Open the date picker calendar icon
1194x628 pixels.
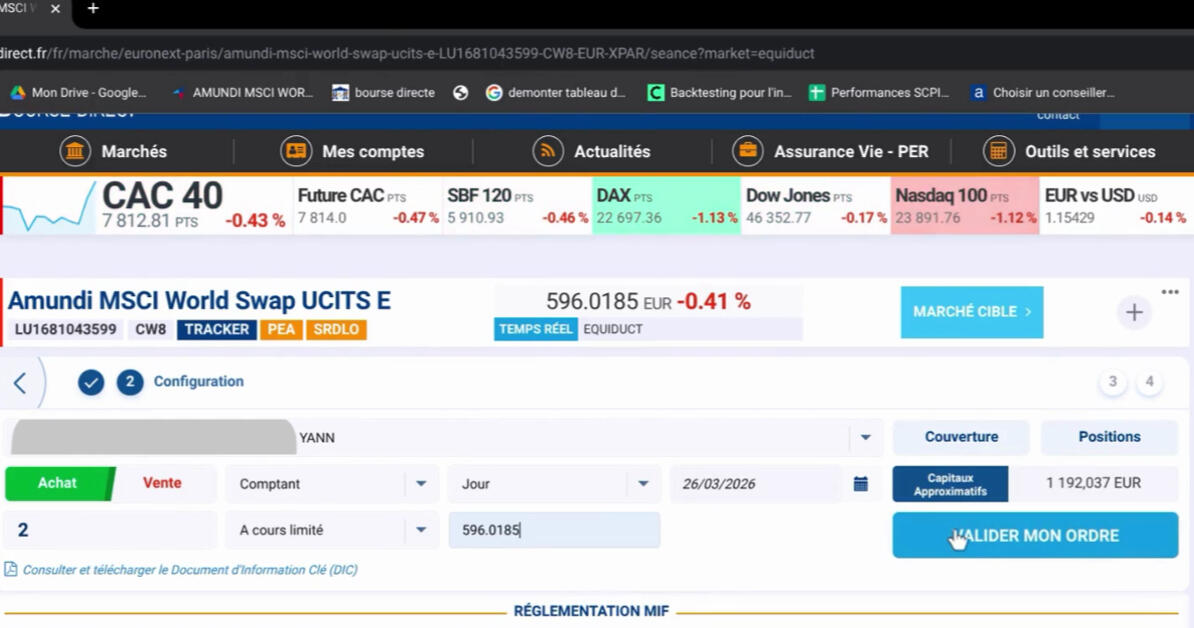(860, 483)
